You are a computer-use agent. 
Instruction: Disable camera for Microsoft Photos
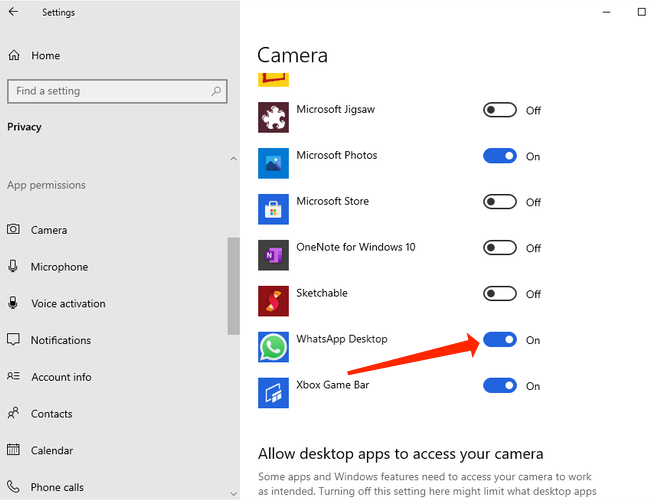click(x=500, y=156)
